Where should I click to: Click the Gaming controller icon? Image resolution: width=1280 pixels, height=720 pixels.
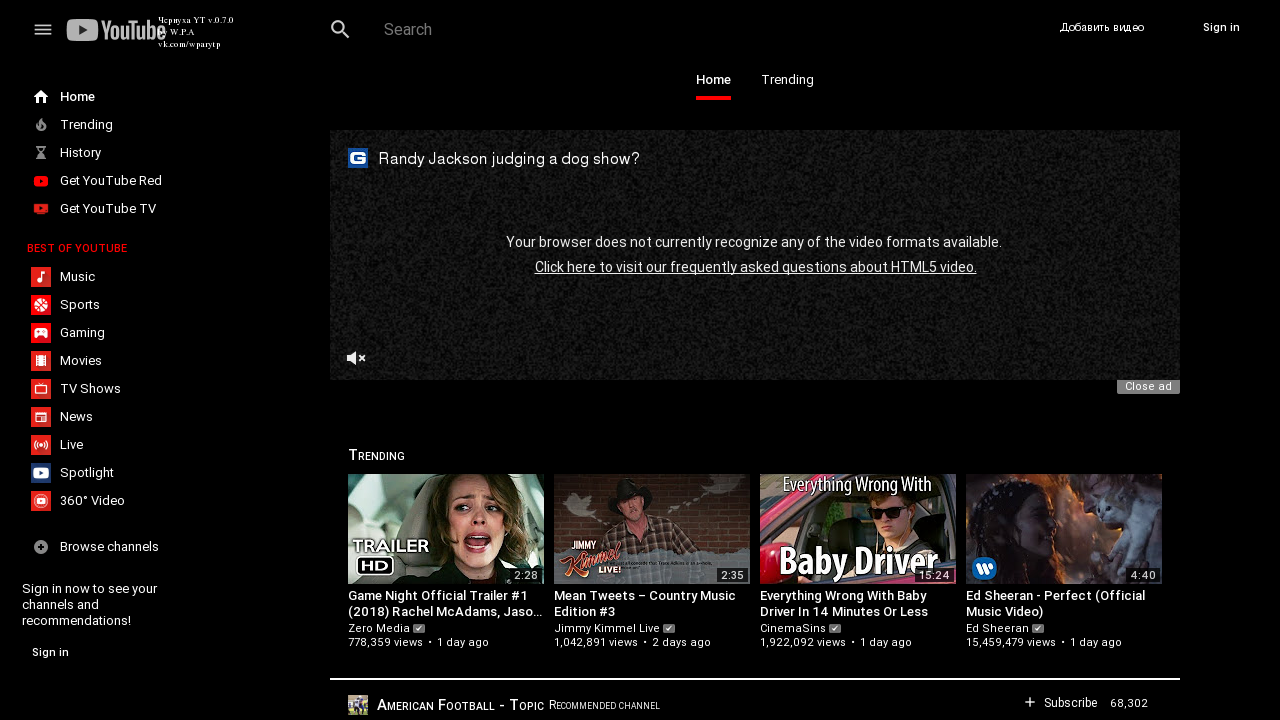[x=41, y=333]
